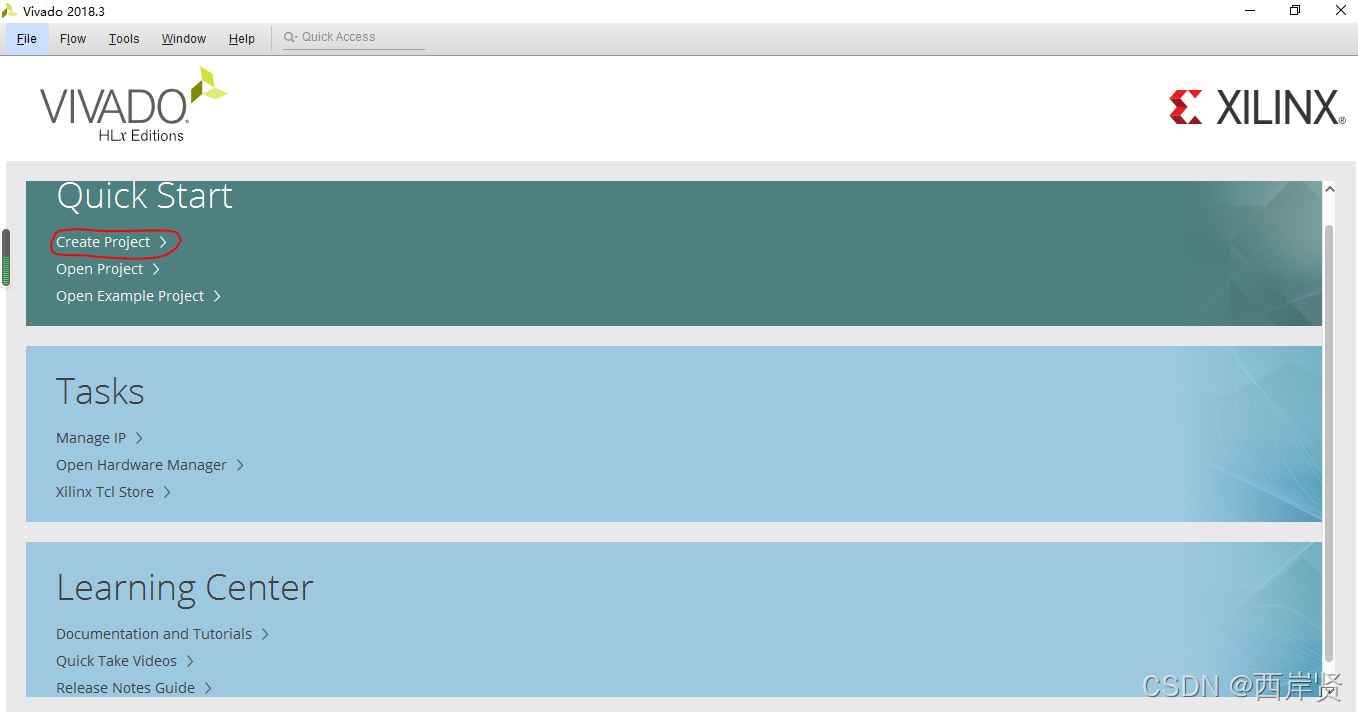The width and height of the screenshot is (1358, 712).
Task: Click chevron next to Open Example Project
Action: pos(217,296)
